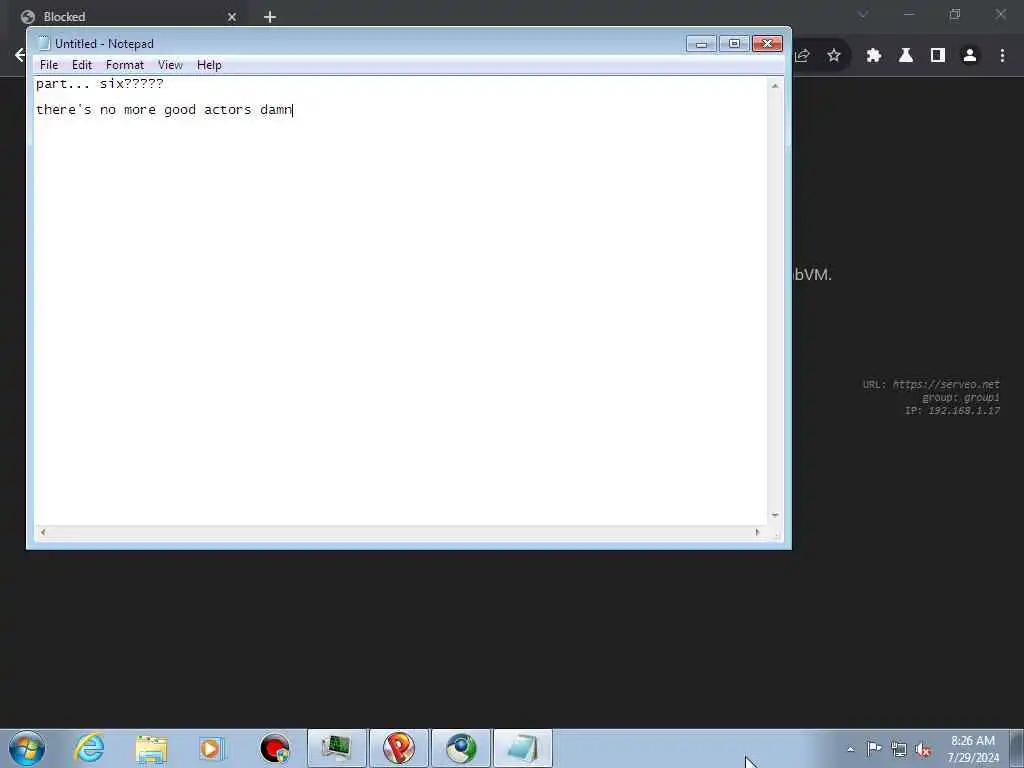Open the network tray icon
This screenshot has height=768, width=1024.
899,749
